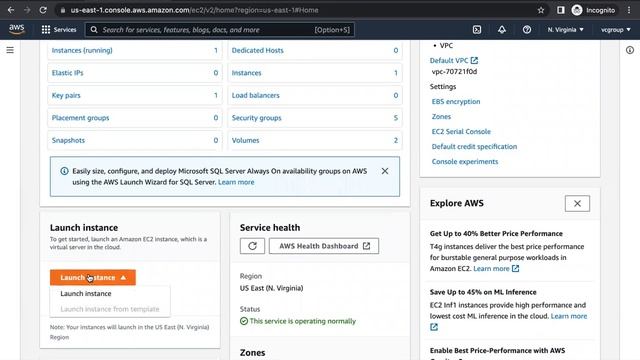Open the help question mark icon
This screenshot has height=360, width=640.
point(527,30)
